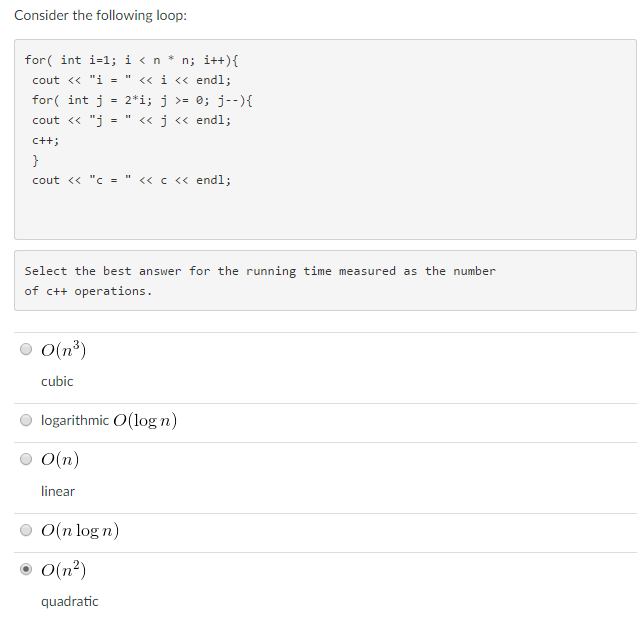Click the 'logarithmic' answer text
The height and width of the screenshot is (622, 642).
[x=75, y=421]
